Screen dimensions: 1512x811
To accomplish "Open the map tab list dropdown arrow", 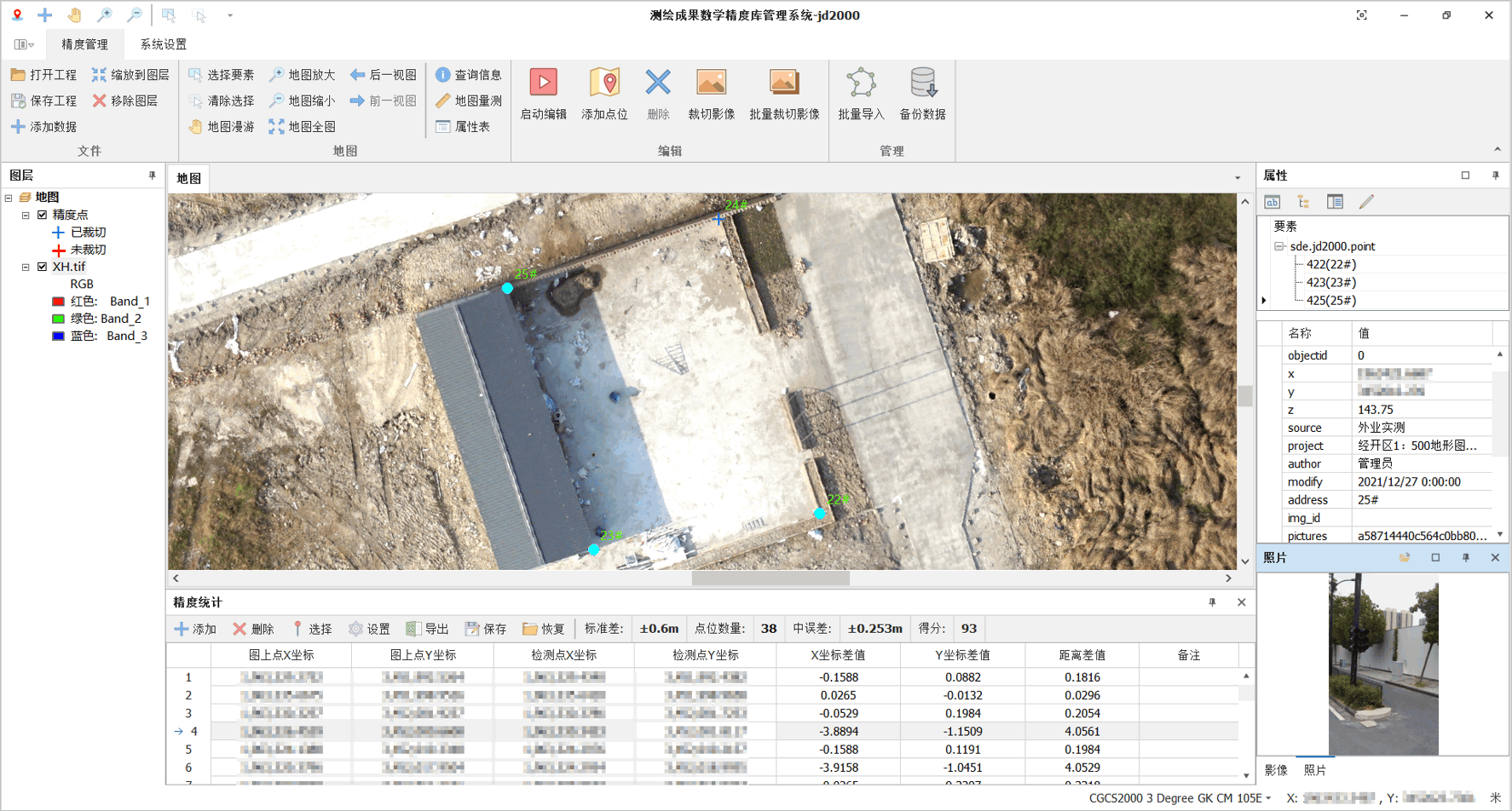I will [1238, 178].
